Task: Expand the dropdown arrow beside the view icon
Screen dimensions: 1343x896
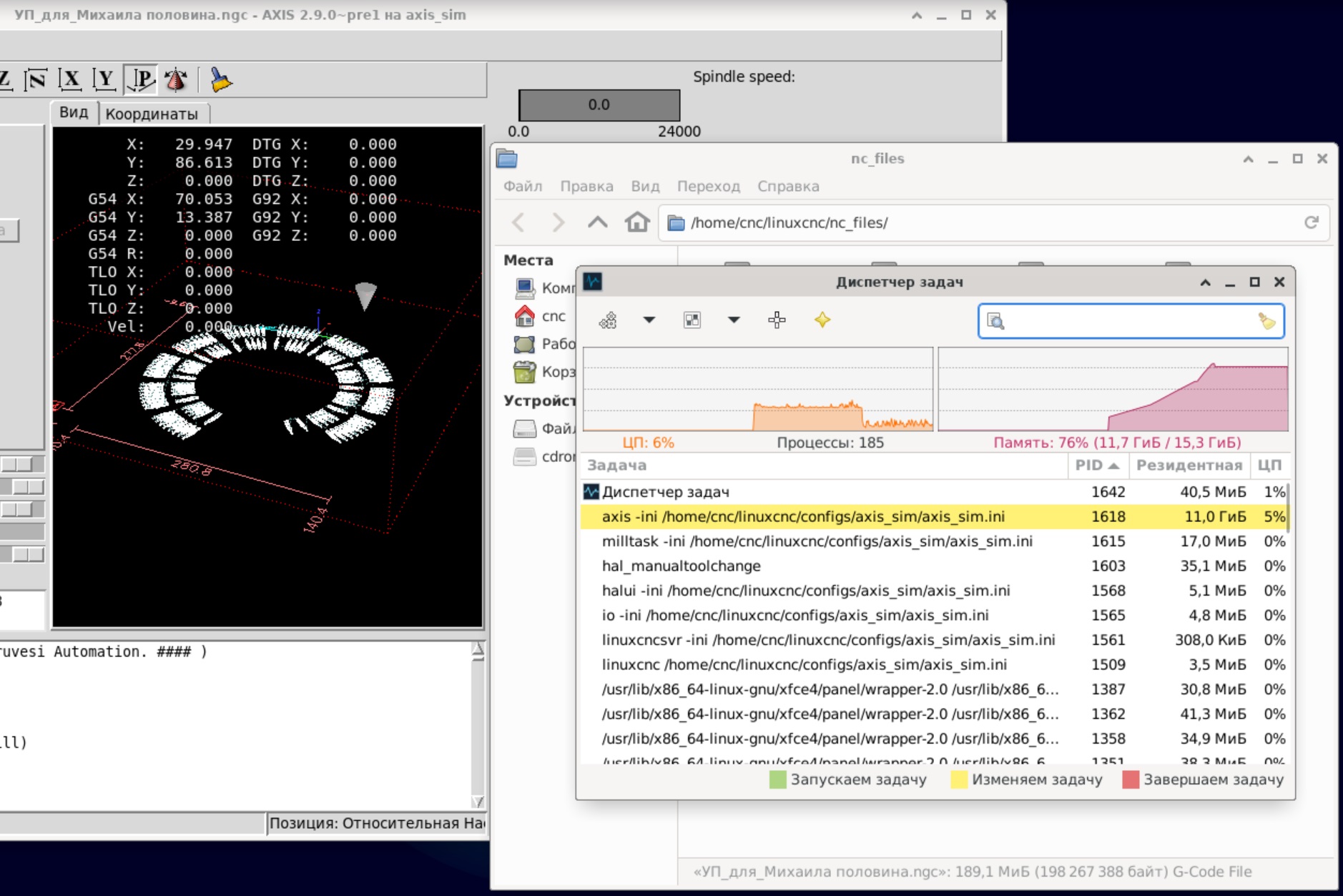Action: 734,320
